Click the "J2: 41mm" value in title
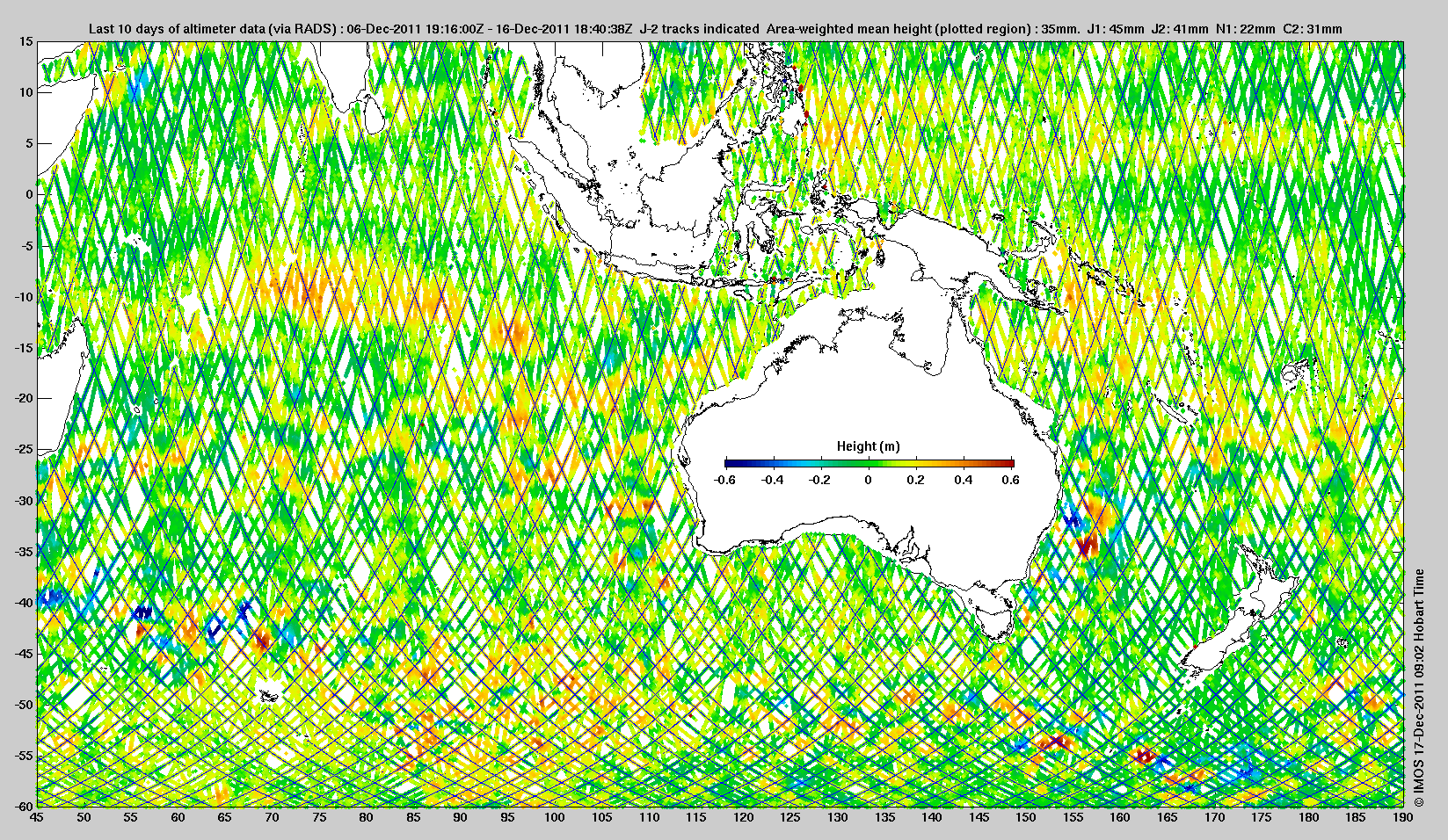The width and height of the screenshot is (1448, 840). pos(1179,29)
